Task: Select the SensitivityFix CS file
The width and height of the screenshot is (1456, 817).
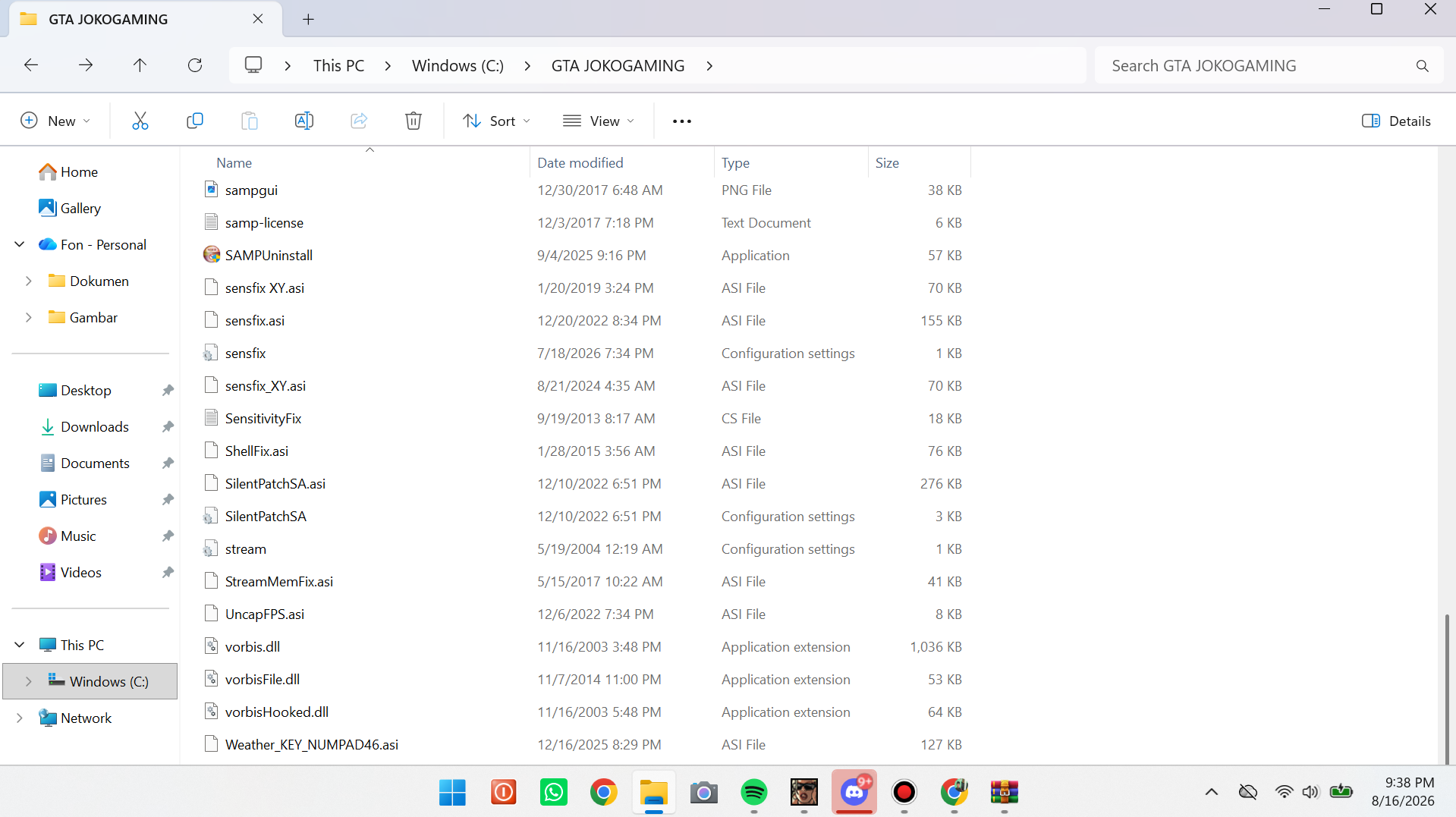Action: click(x=263, y=419)
